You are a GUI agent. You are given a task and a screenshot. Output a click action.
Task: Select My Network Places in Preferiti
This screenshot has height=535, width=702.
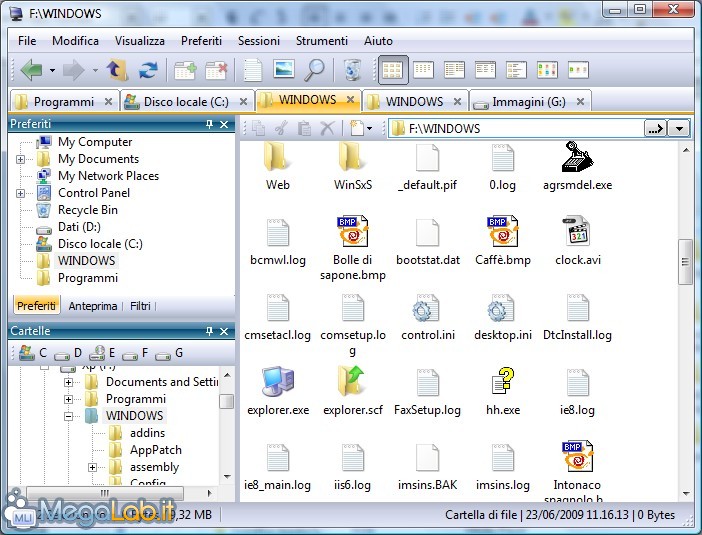[108, 176]
